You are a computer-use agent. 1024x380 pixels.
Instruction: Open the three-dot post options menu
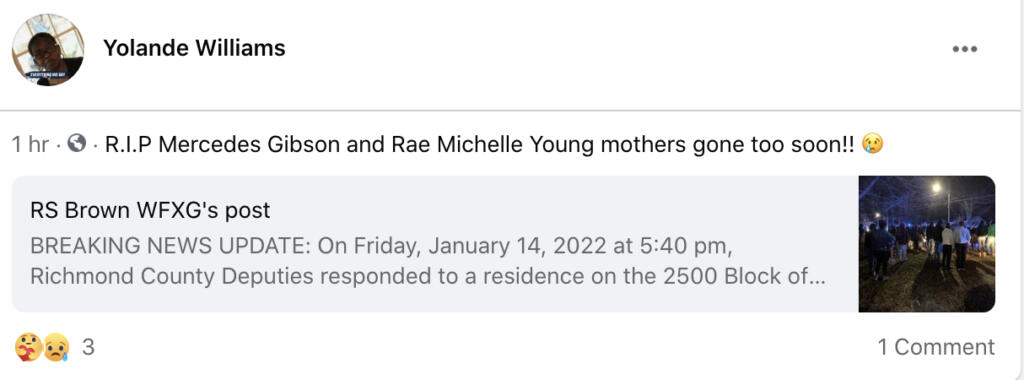pyautogui.click(x=964, y=49)
